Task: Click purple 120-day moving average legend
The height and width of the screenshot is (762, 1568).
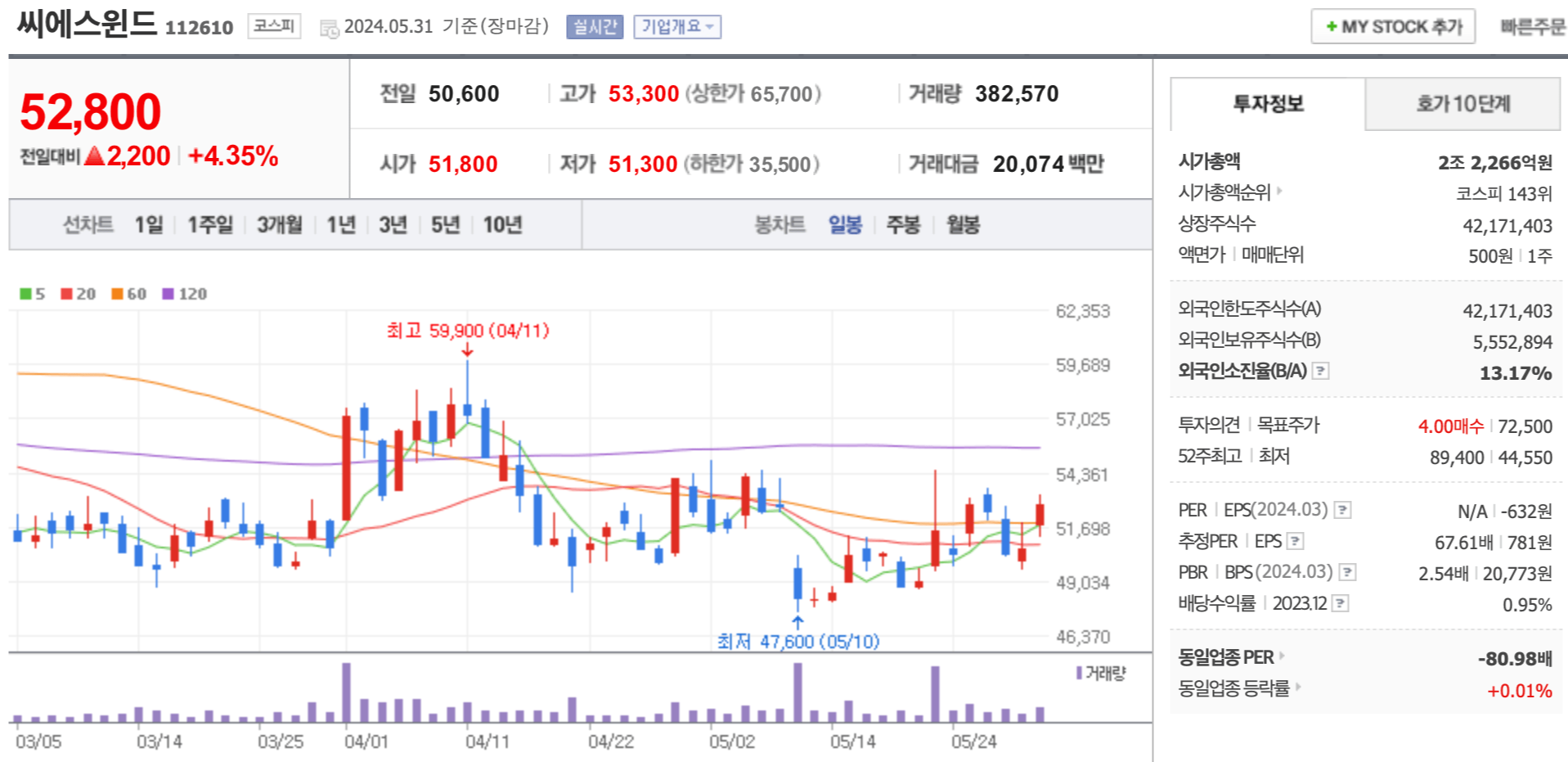Action: (x=184, y=294)
